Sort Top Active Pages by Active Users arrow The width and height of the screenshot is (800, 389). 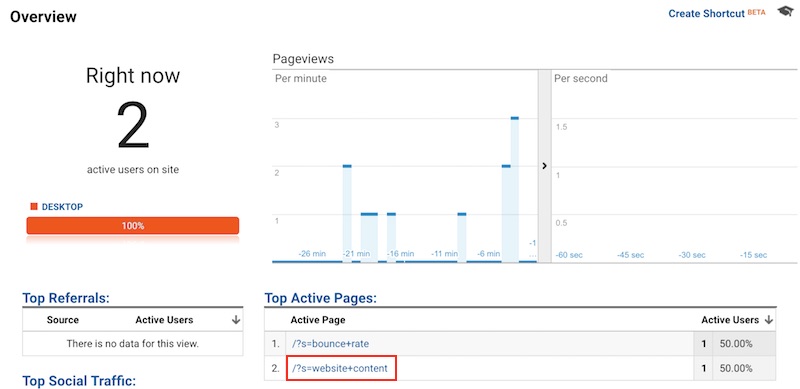point(768,320)
